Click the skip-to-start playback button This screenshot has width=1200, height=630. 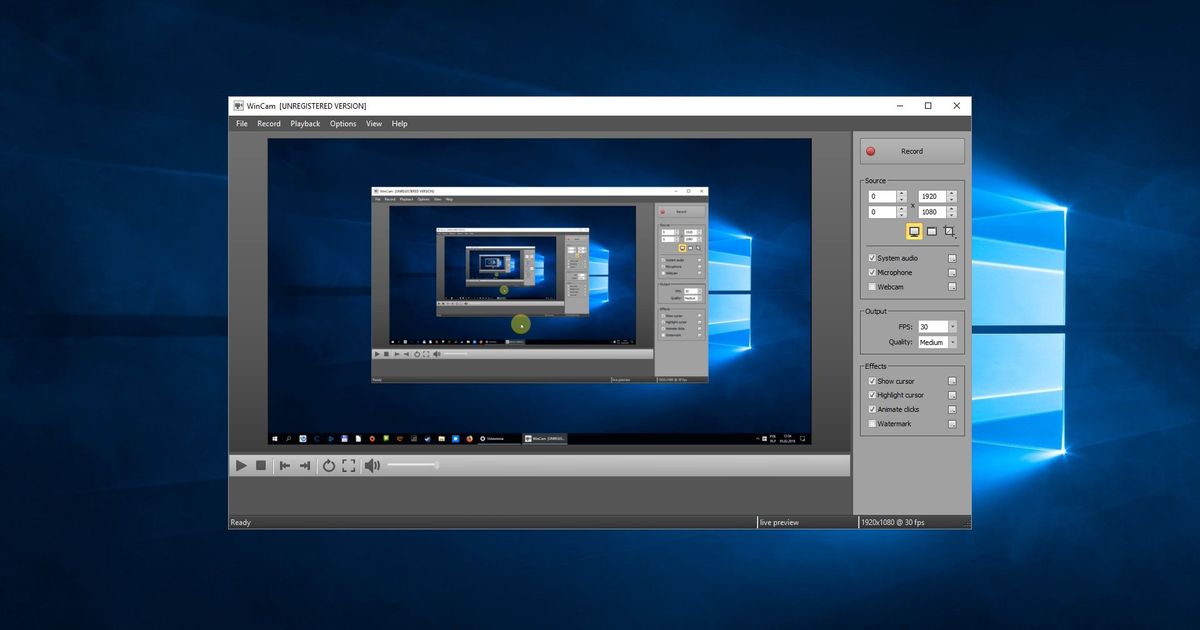284,465
